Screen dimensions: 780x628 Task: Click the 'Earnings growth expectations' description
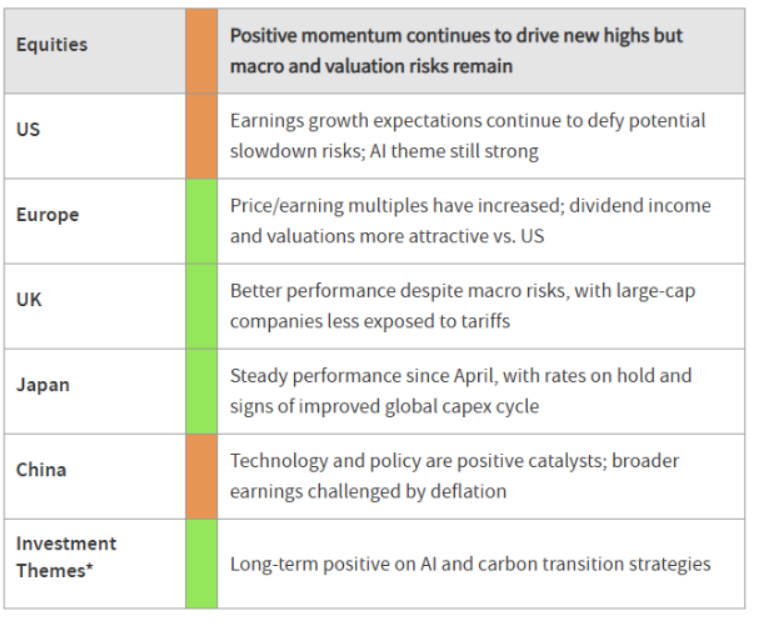click(468, 136)
